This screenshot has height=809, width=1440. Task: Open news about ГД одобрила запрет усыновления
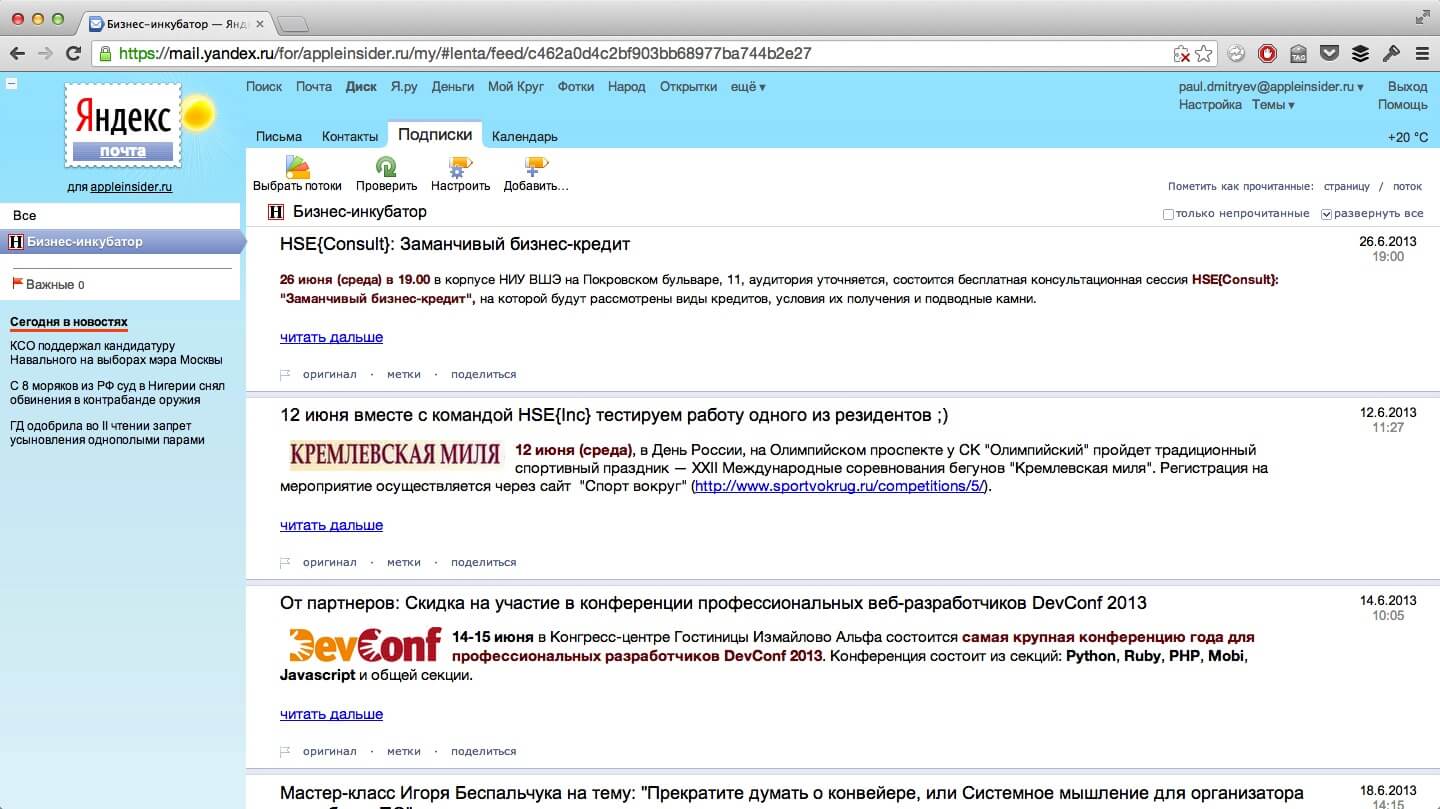[x=107, y=432]
